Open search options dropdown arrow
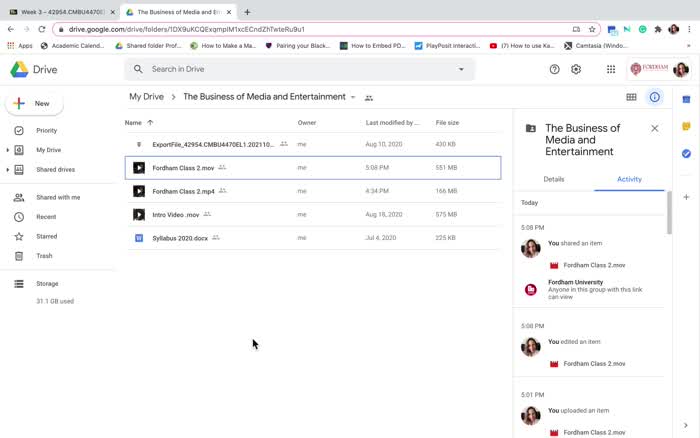700x438 pixels. click(x=461, y=69)
